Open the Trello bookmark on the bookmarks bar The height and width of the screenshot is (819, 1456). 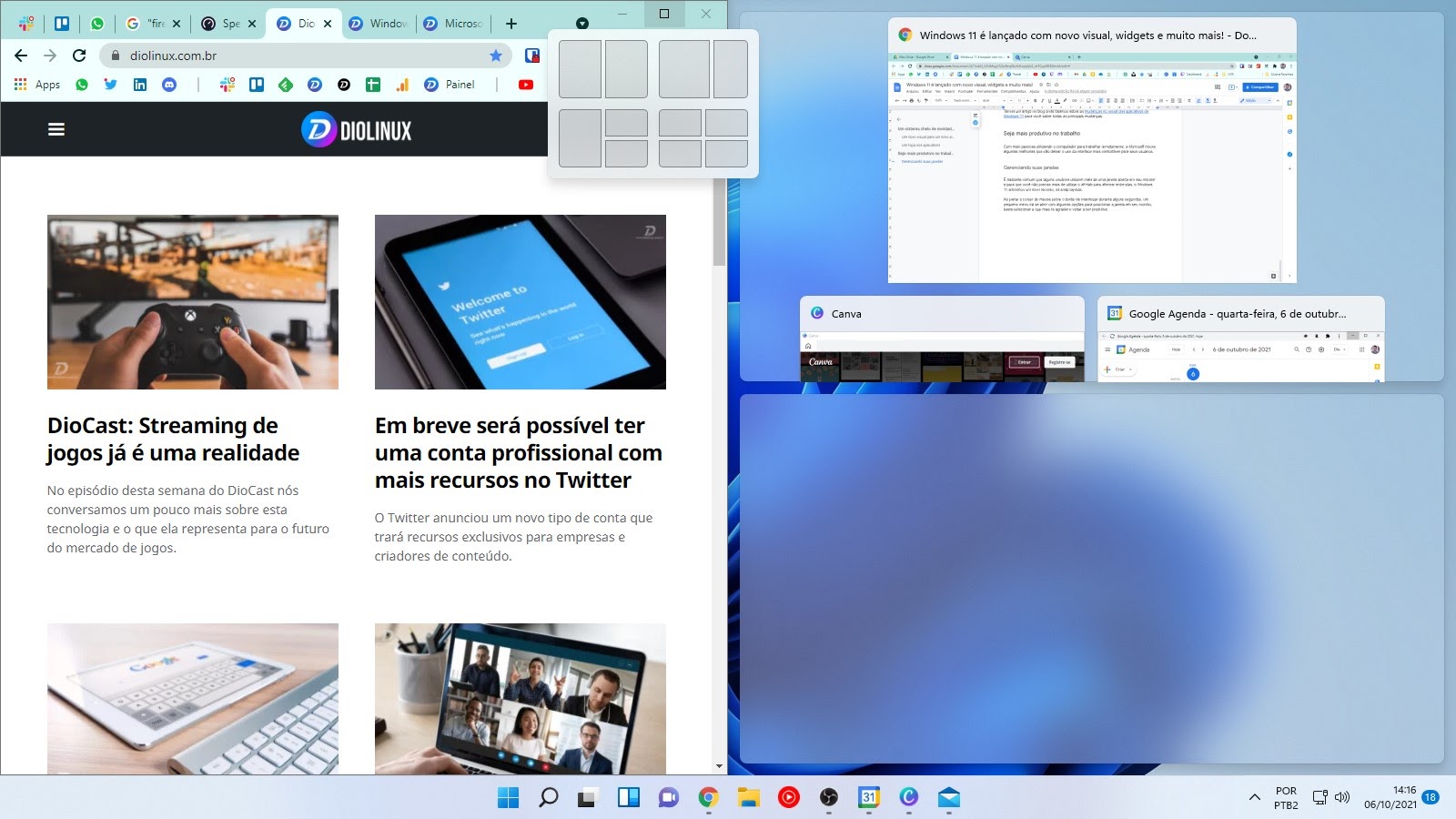(x=258, y=84)
